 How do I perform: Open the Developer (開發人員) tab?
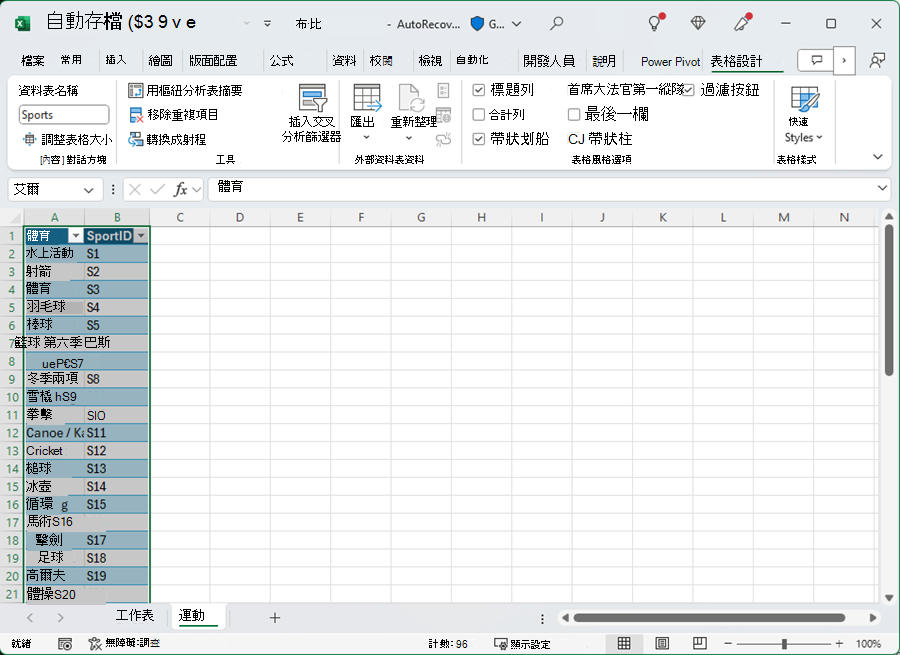click(x=549, y=61)
